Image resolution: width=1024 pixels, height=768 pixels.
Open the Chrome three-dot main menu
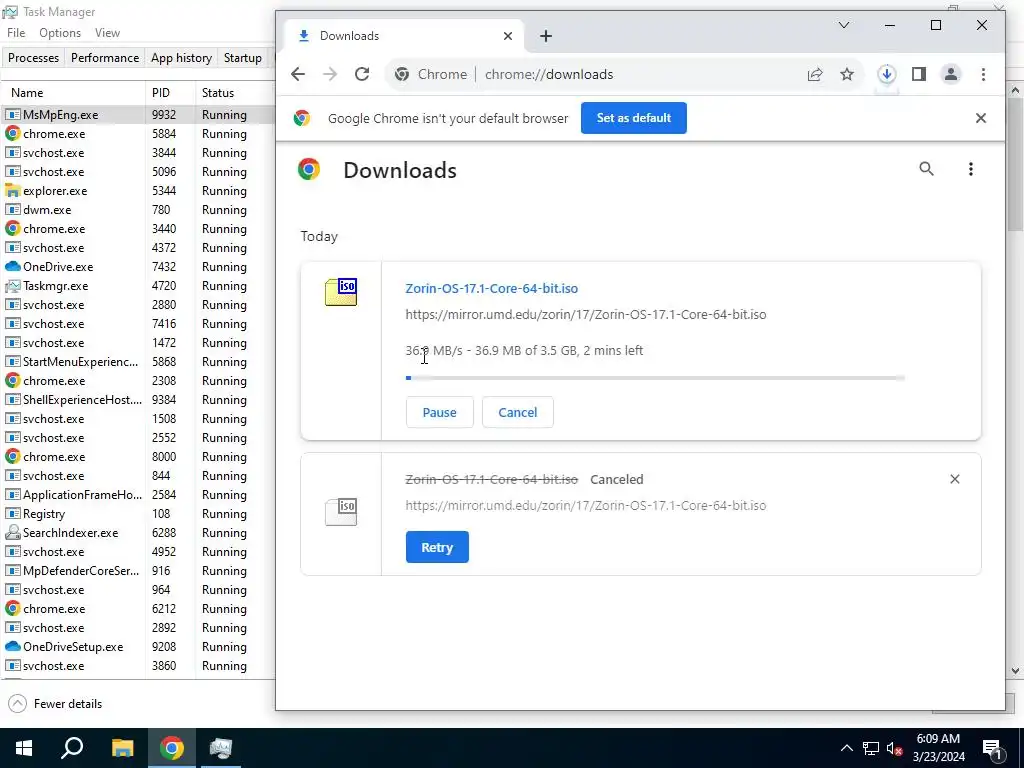(983, 74)
